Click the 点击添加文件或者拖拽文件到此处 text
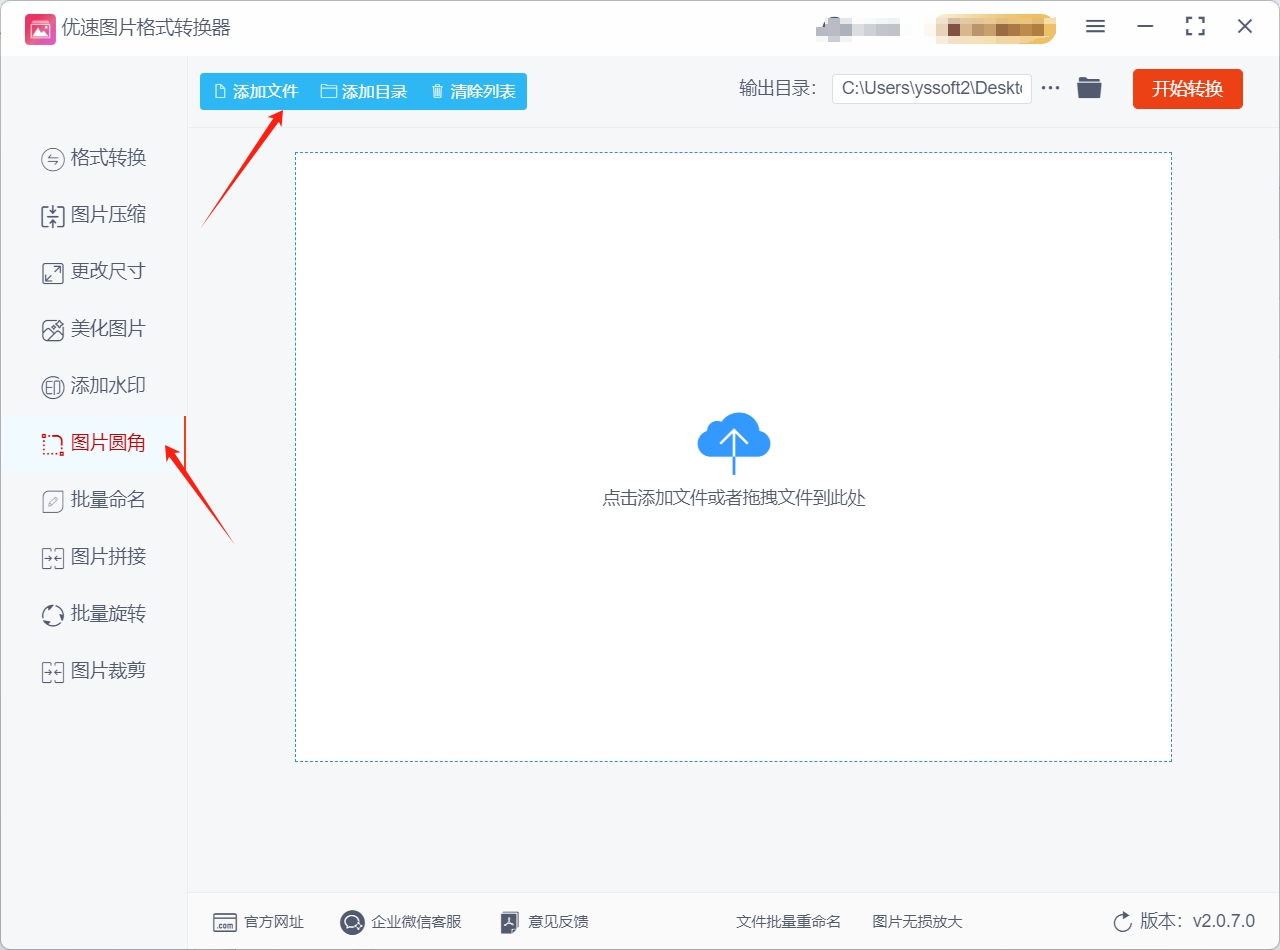 (734, 498)
